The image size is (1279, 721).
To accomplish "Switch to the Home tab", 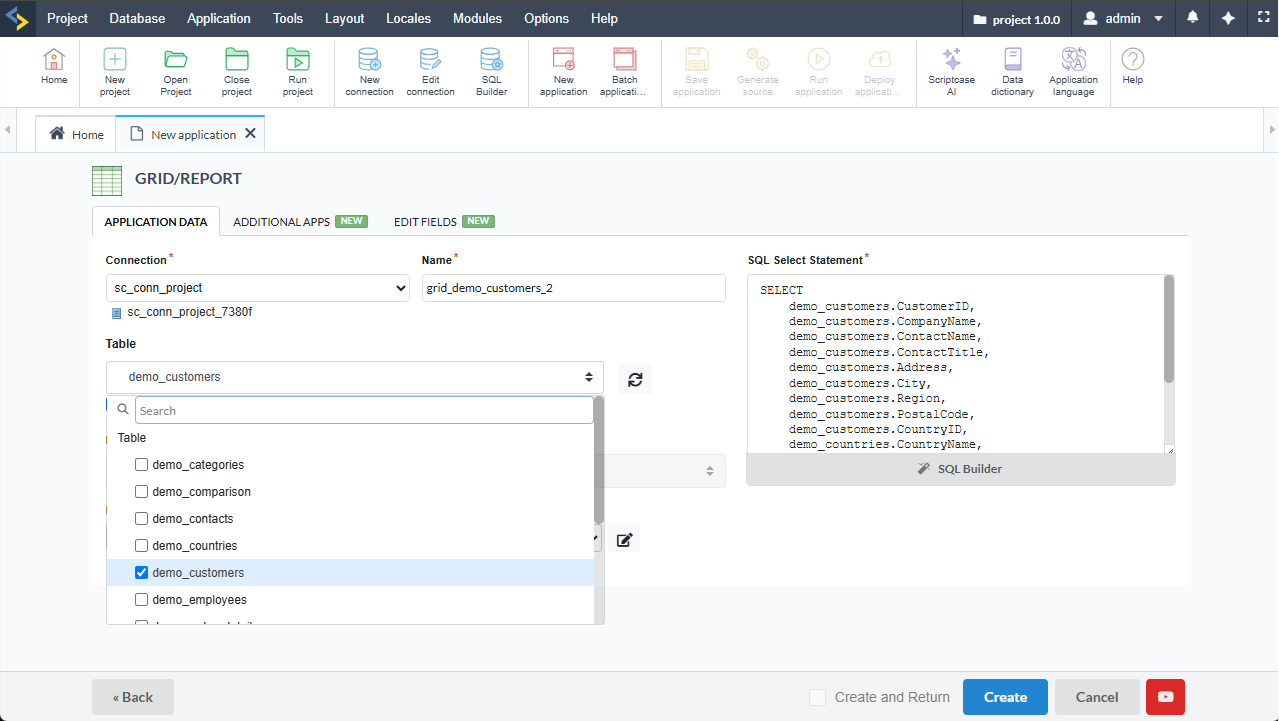I will point(76,134).
